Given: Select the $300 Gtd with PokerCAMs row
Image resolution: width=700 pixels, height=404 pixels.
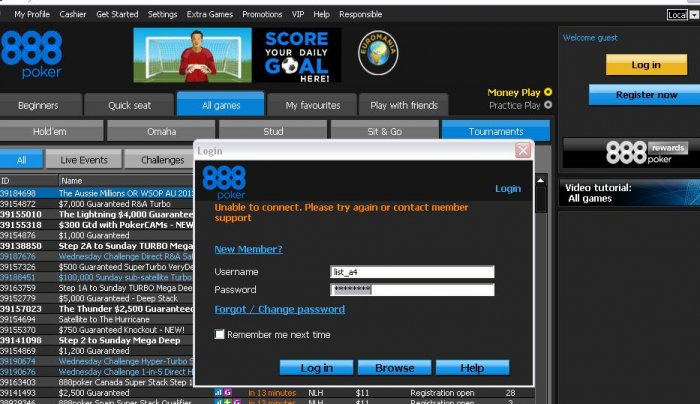Looking at the screenshot, I should tap(97, 225).
